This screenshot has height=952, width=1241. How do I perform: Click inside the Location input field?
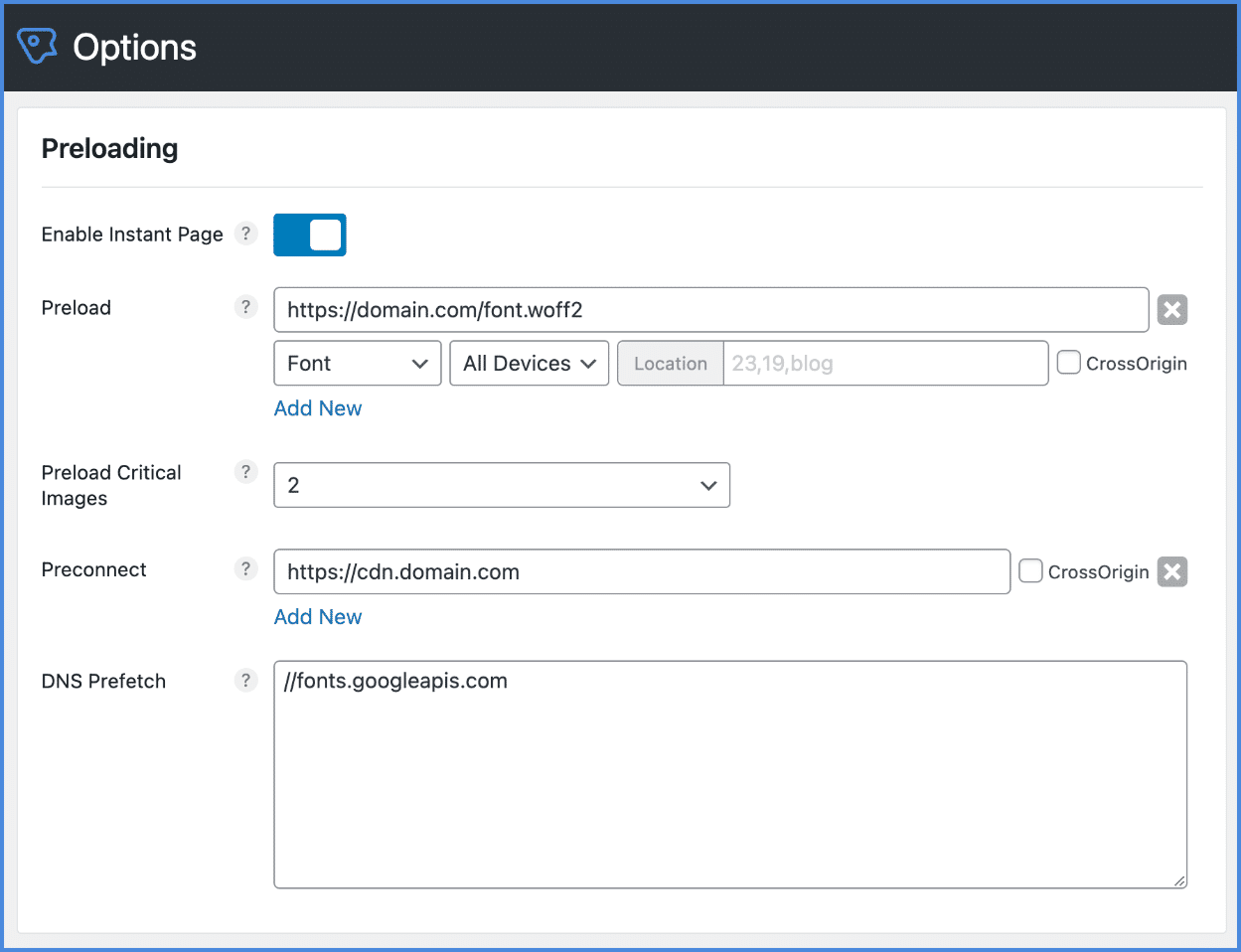pyautogui.click(x=884, y=363)
